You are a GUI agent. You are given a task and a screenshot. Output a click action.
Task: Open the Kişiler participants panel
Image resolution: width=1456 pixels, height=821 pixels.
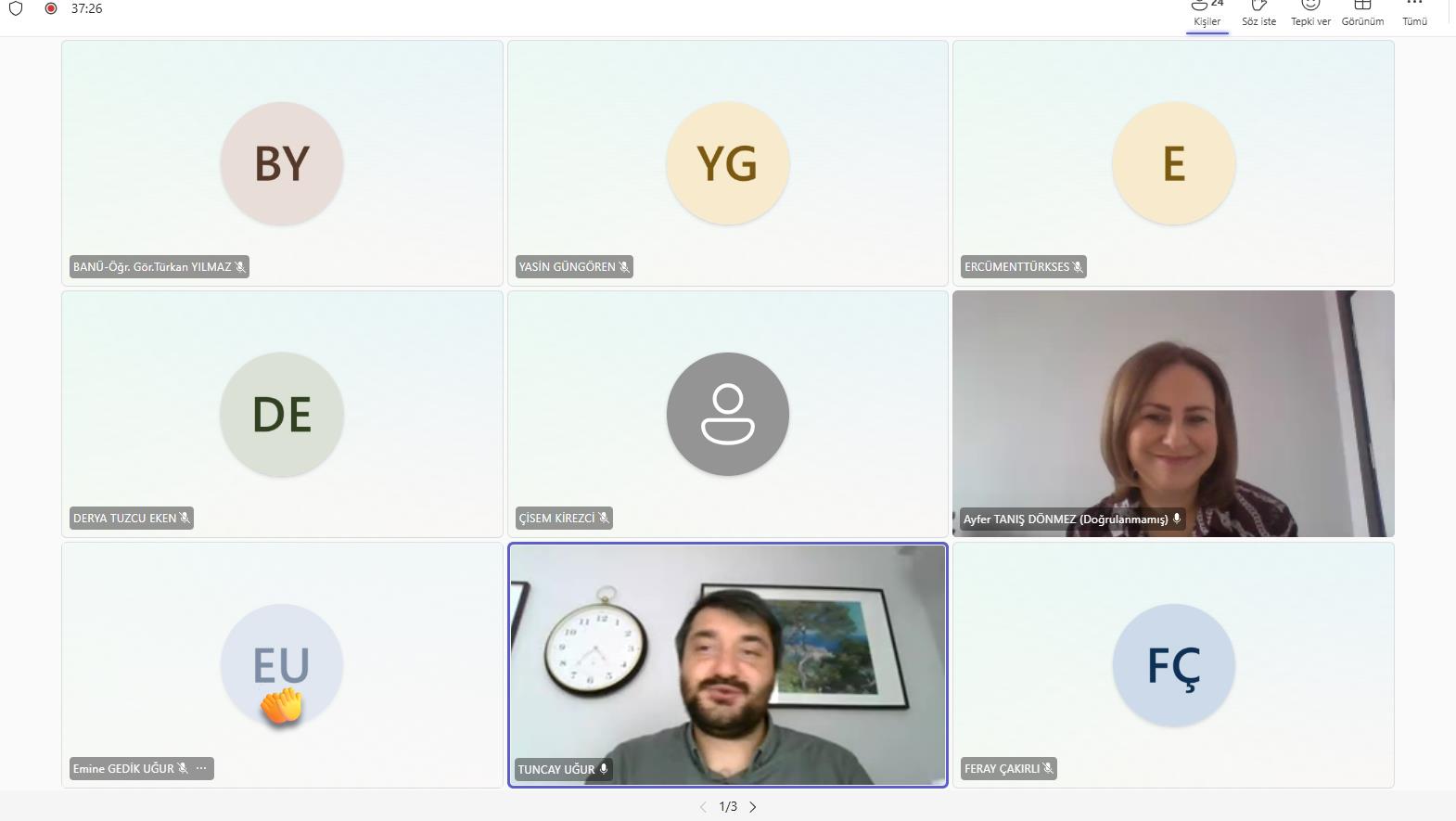[x=1207, y=14]
